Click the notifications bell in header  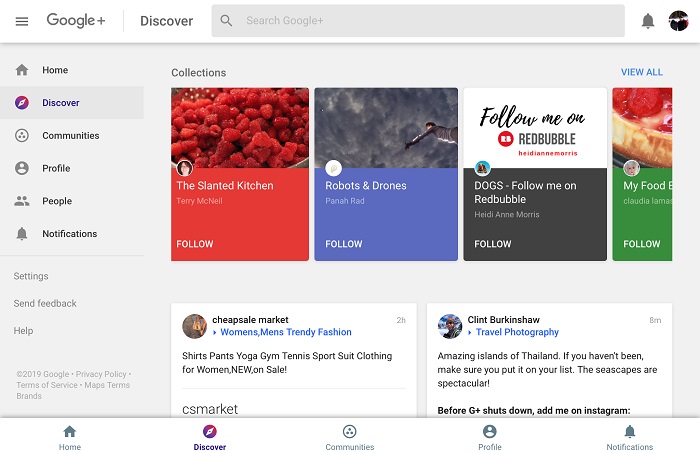(x=648, y=21)
